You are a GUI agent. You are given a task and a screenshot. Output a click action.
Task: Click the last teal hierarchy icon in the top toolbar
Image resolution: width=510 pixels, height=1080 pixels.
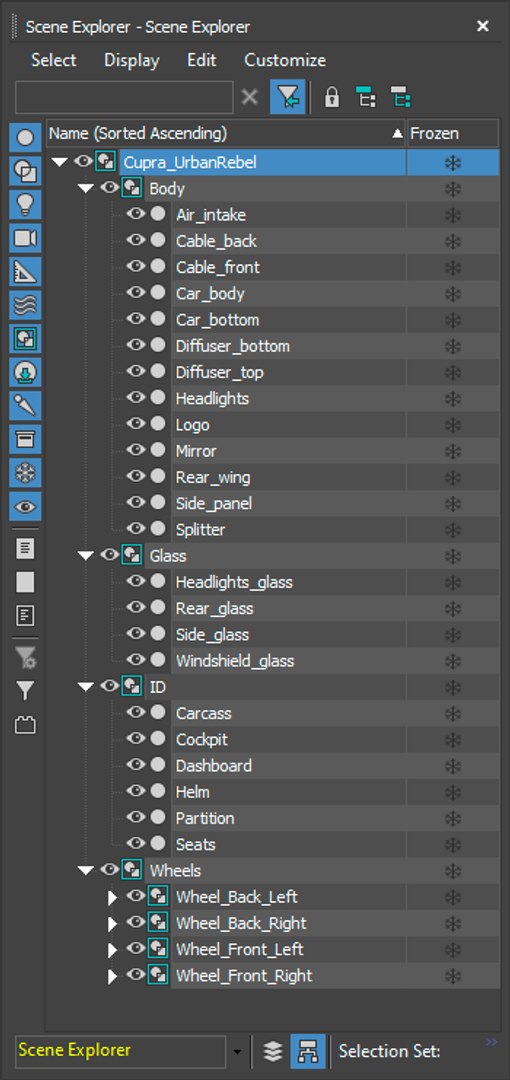pyautogui.click(x=400, y=97)
